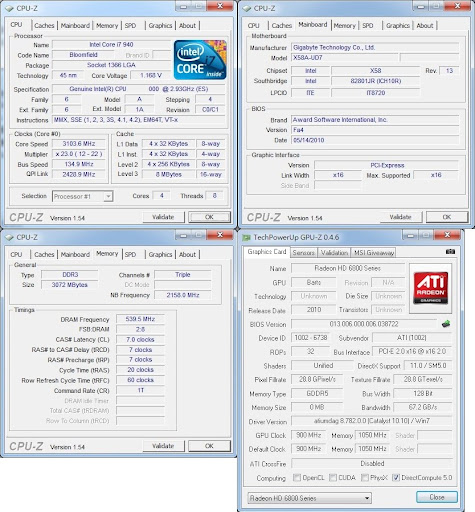The width and height of the screenshot is (475, 512).
Task: Click the BIOS Date value 05/14/2010
Action: click(375, 140)
